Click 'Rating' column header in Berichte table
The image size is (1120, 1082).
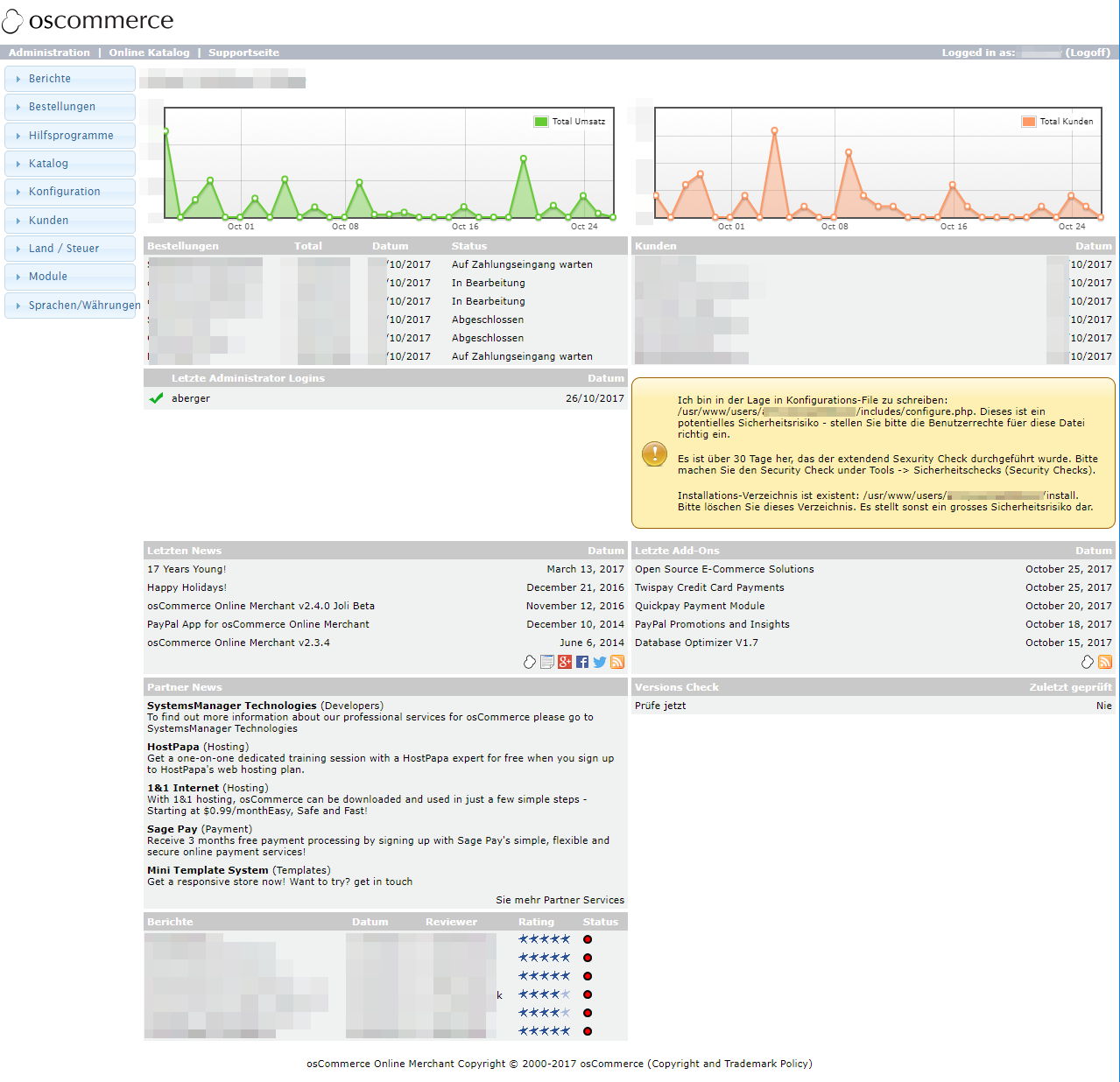click(536, 922)
